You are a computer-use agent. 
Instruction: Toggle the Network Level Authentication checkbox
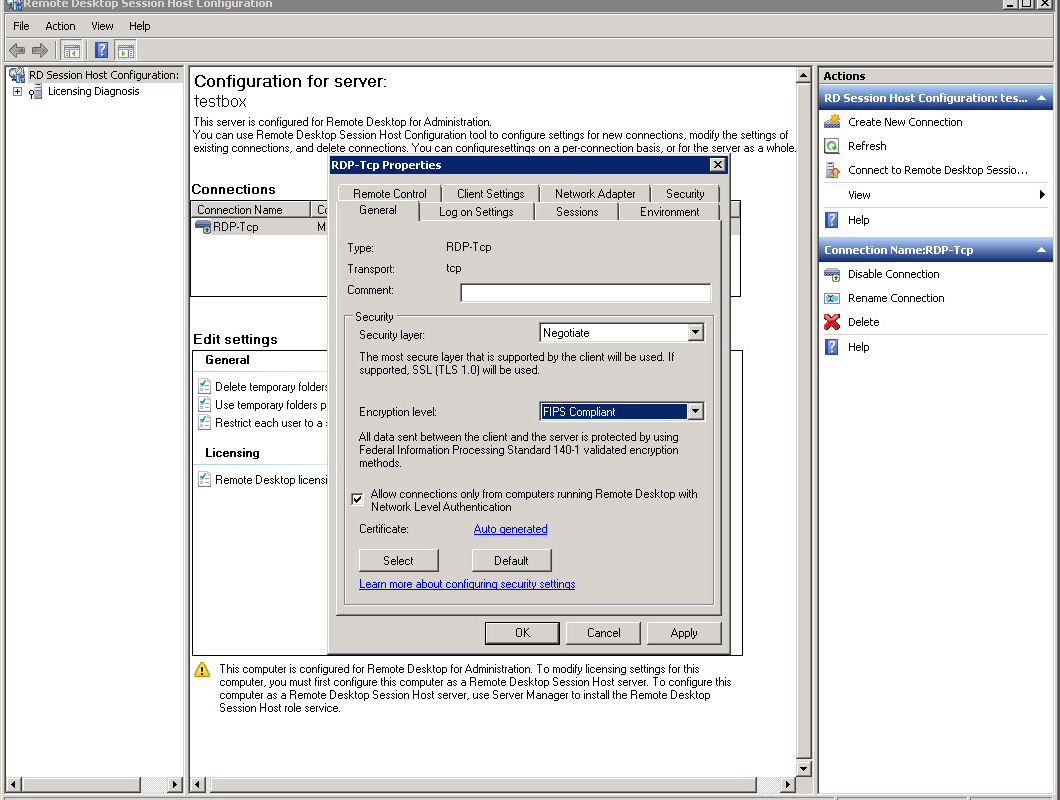coord(357,499)
